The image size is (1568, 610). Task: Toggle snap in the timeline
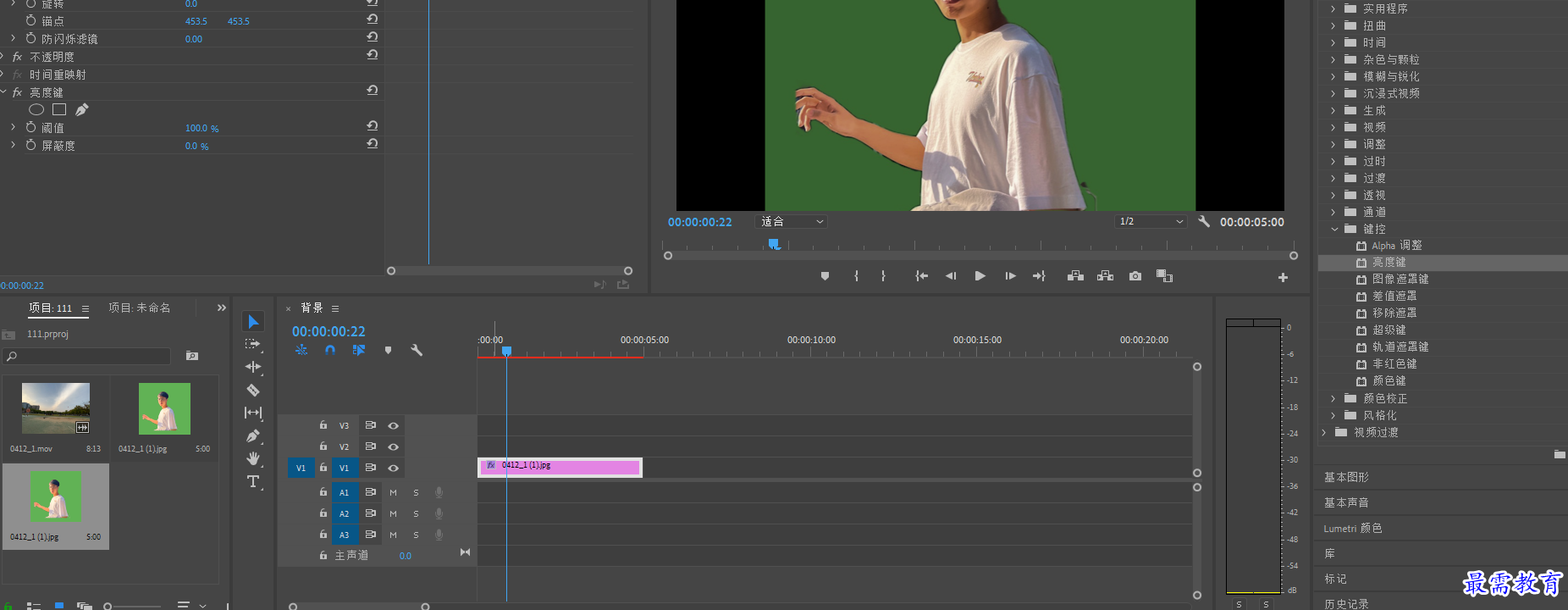tap(330, 350)
